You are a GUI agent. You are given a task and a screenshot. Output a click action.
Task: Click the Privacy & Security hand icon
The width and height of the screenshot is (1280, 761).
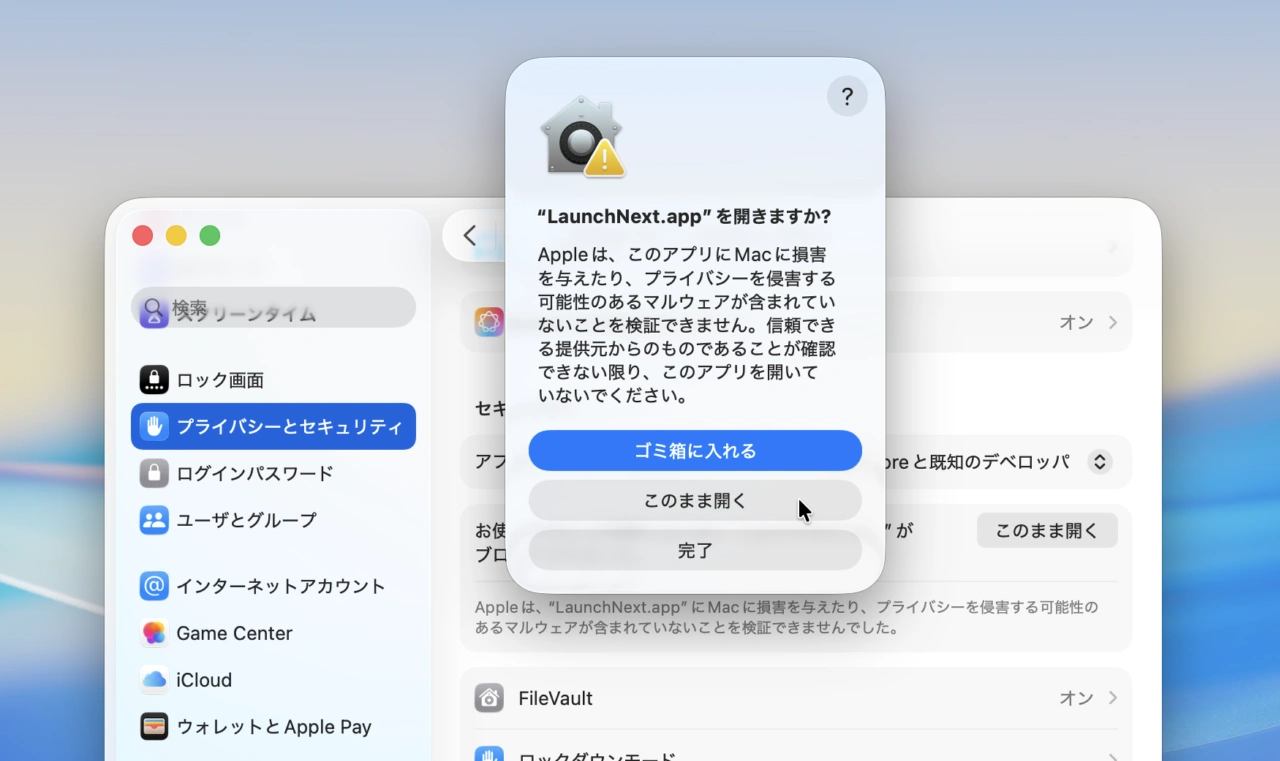(154, 426)
